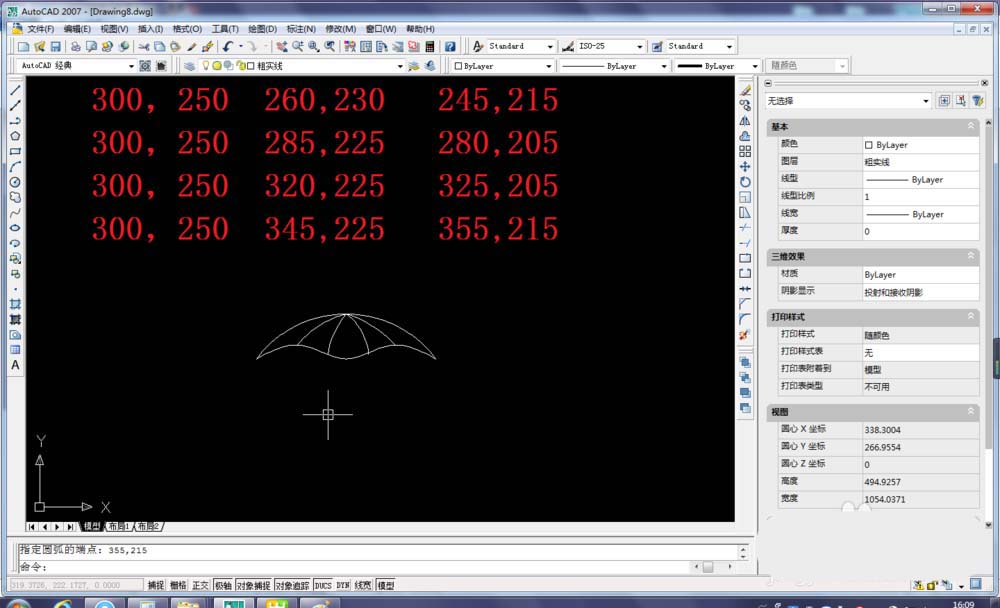This screenshot has width=1000, height=608.
Task: Open the QuickCalc calculator icon
Action: coord(430,47)
